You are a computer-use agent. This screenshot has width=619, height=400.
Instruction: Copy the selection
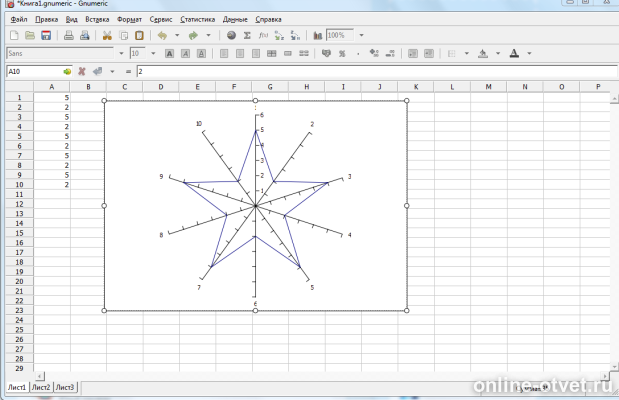click(x=124, y=36)
